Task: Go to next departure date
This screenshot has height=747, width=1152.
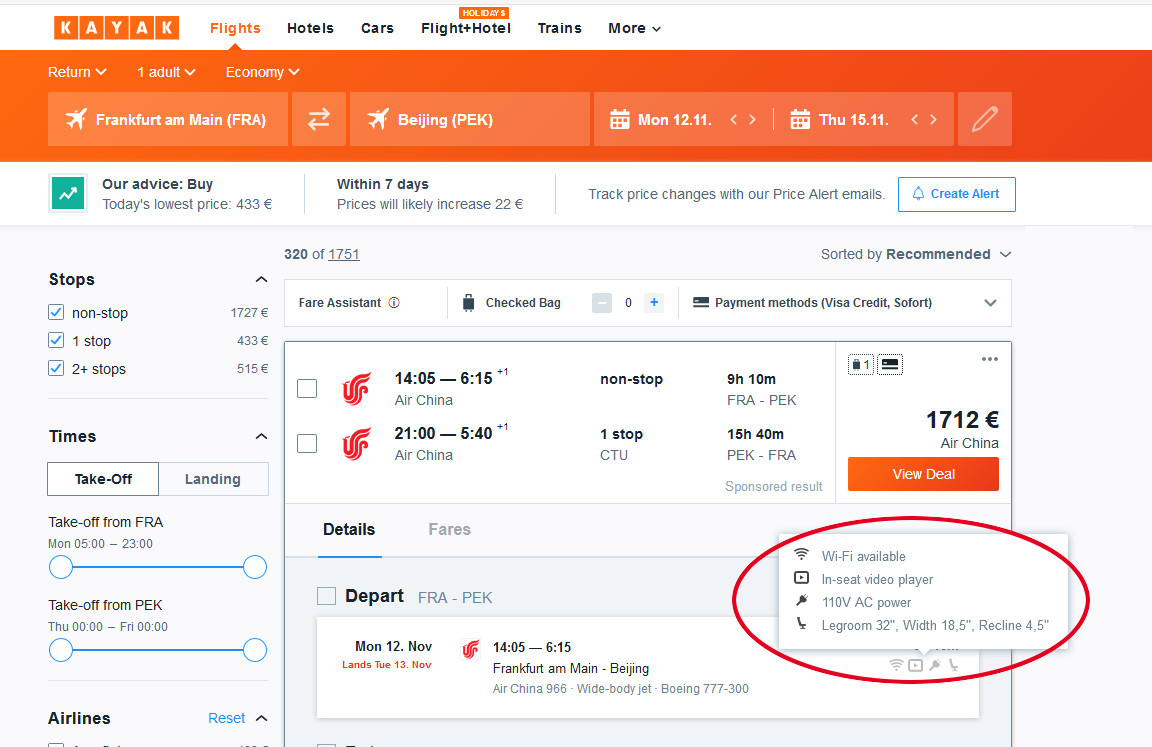Action: tap(752, 120)
